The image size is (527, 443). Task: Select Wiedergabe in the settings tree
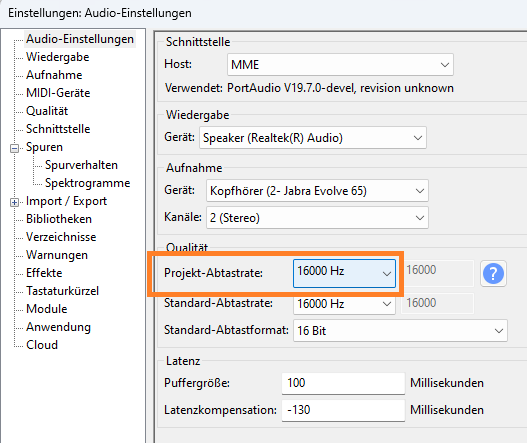coord(57,57)
